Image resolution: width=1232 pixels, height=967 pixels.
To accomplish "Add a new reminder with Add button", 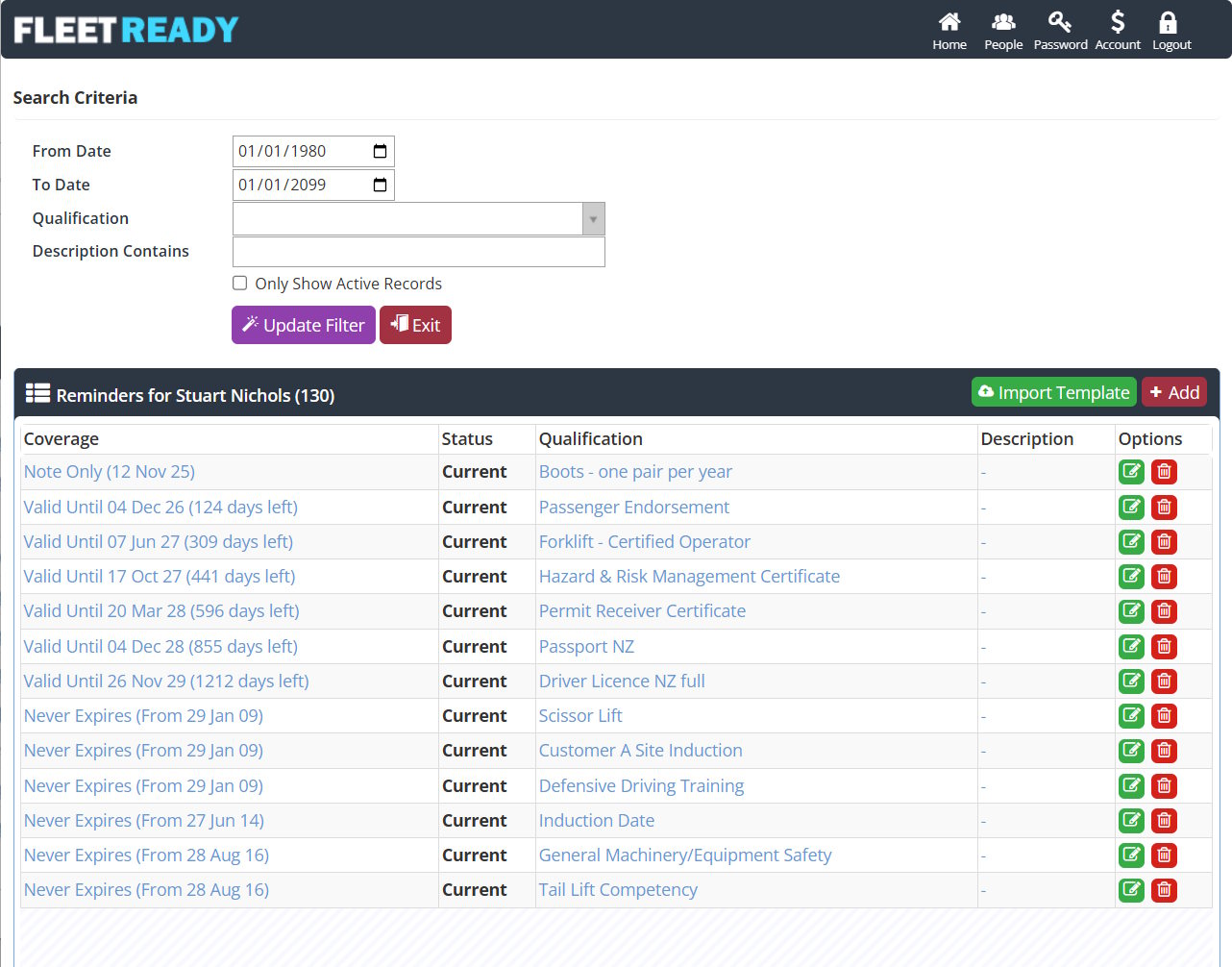I will (x=1174, y=392).
